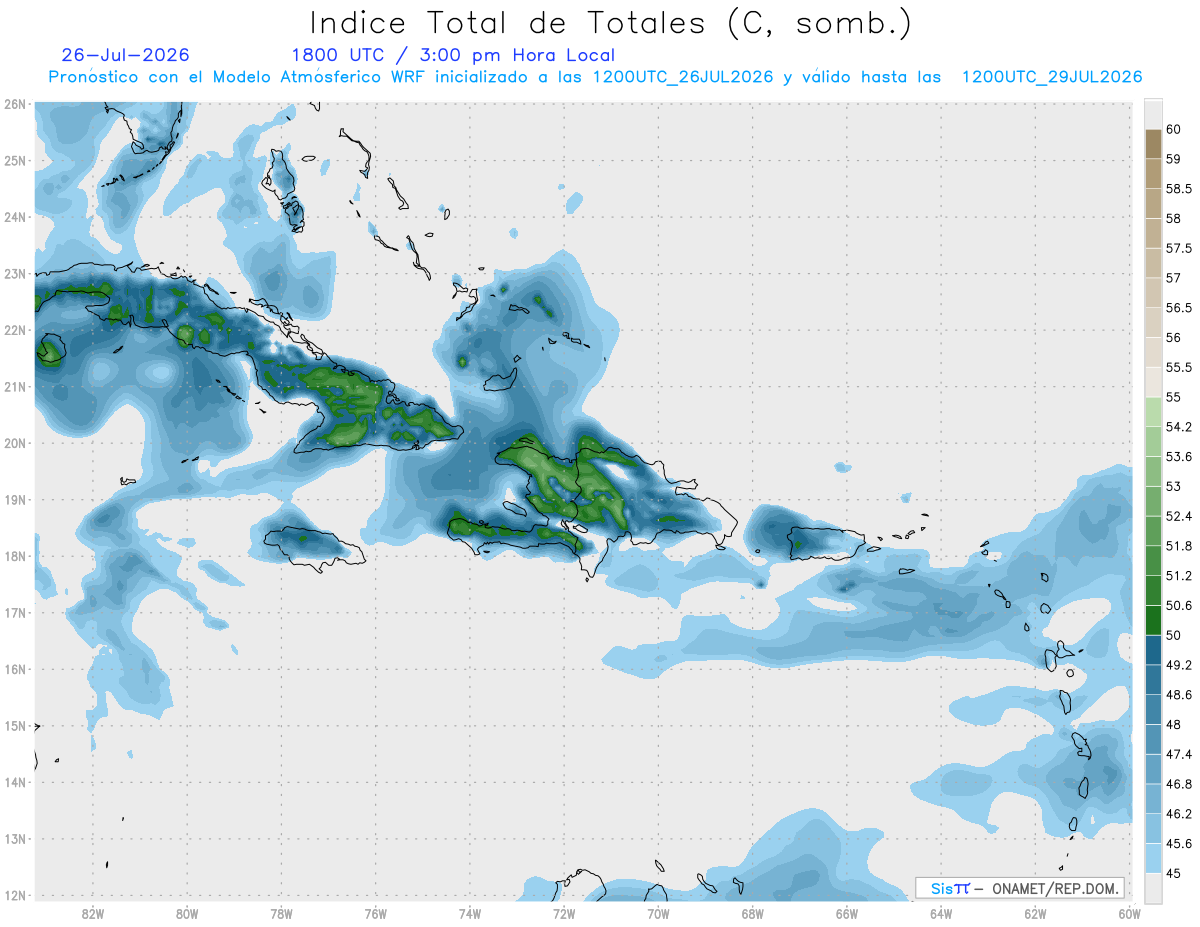Viewport: 1200px width, 927px height.
Task: Click the colorbar label '46.2'
Action: click(x=1178, y=814)
